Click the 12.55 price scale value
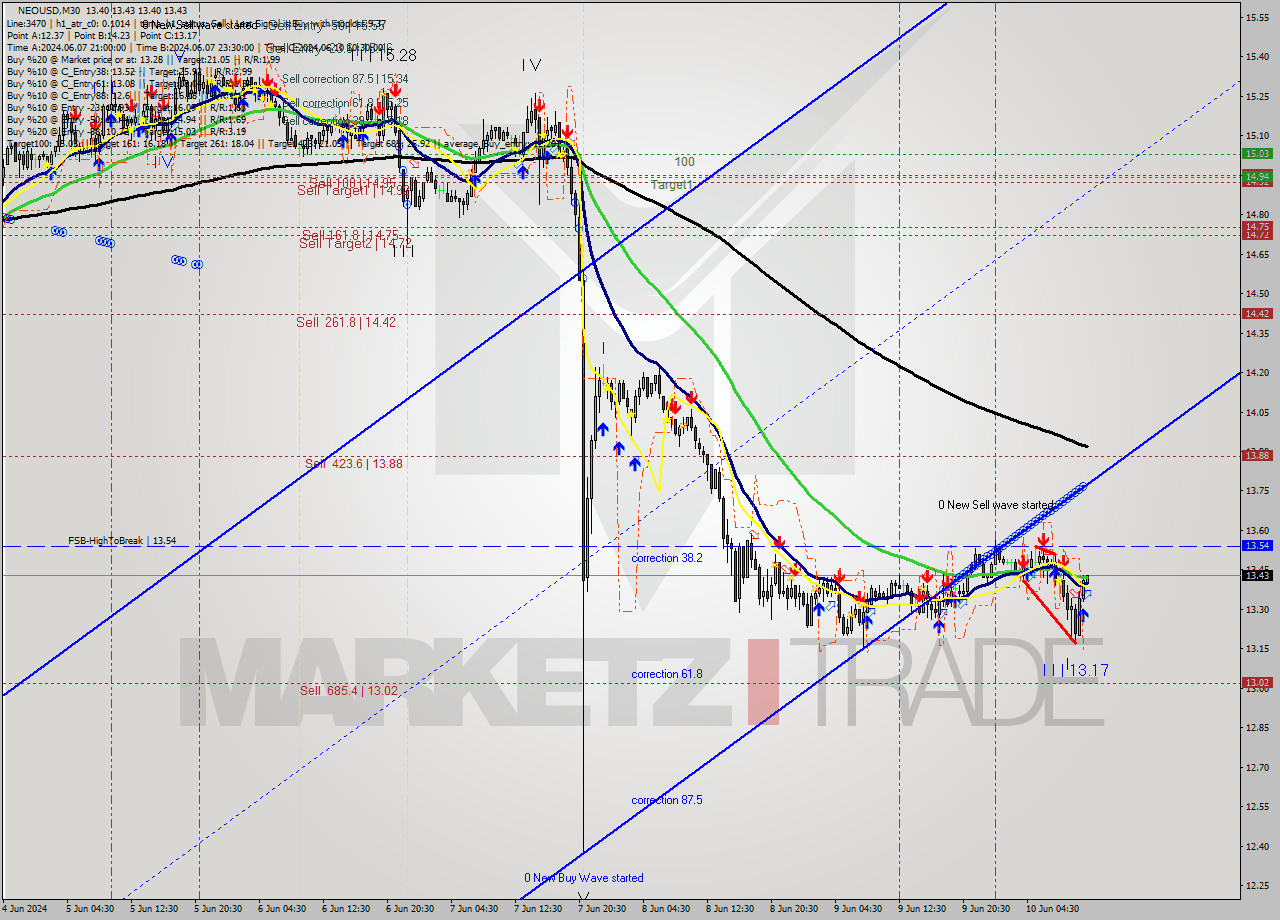 pos(1256,807)
